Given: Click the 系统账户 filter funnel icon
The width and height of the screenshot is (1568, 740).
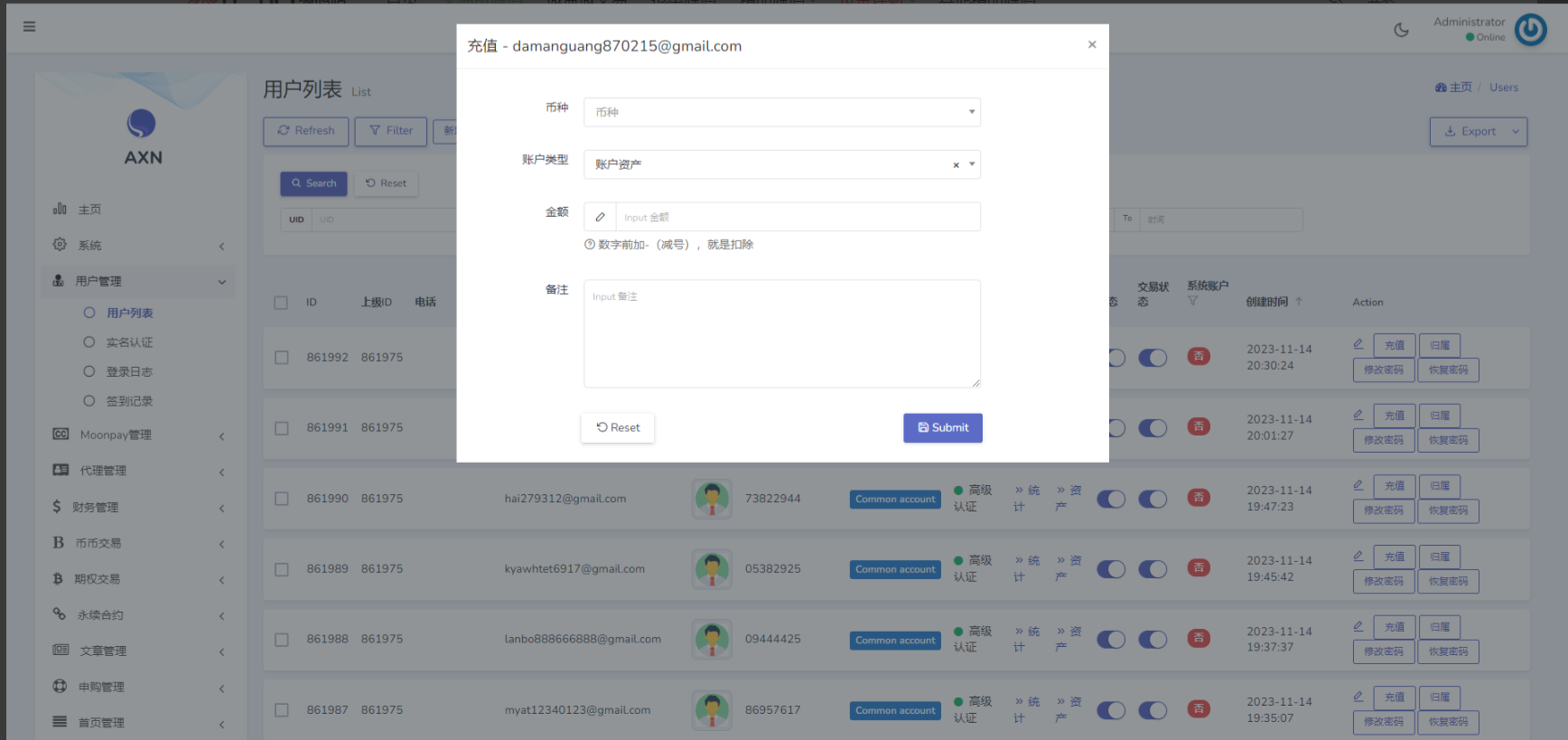Looking at the screenshot, I should pyautogui.click(x=1192, y=302).
